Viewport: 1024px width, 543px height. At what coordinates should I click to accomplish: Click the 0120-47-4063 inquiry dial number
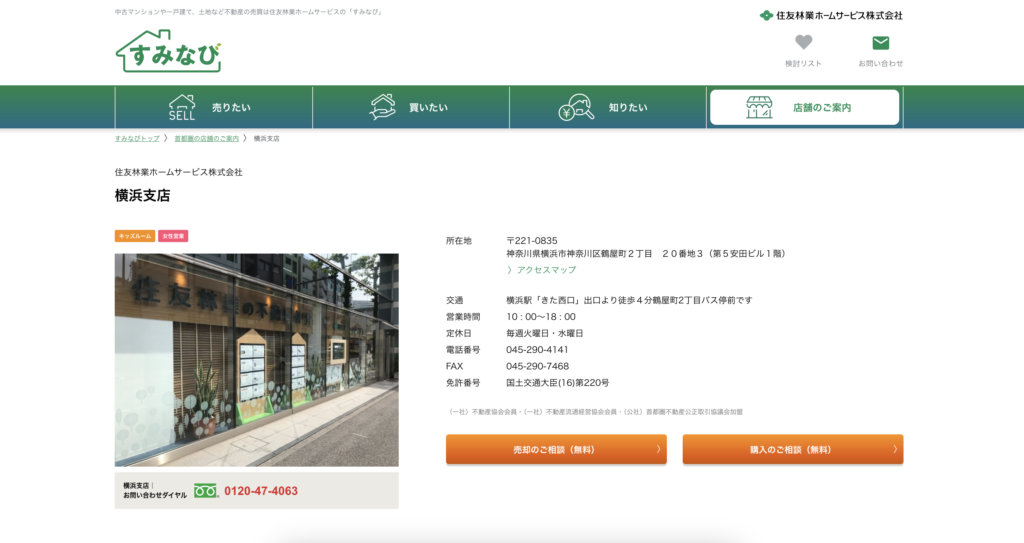pyautogui.click(x=261, y=491)
